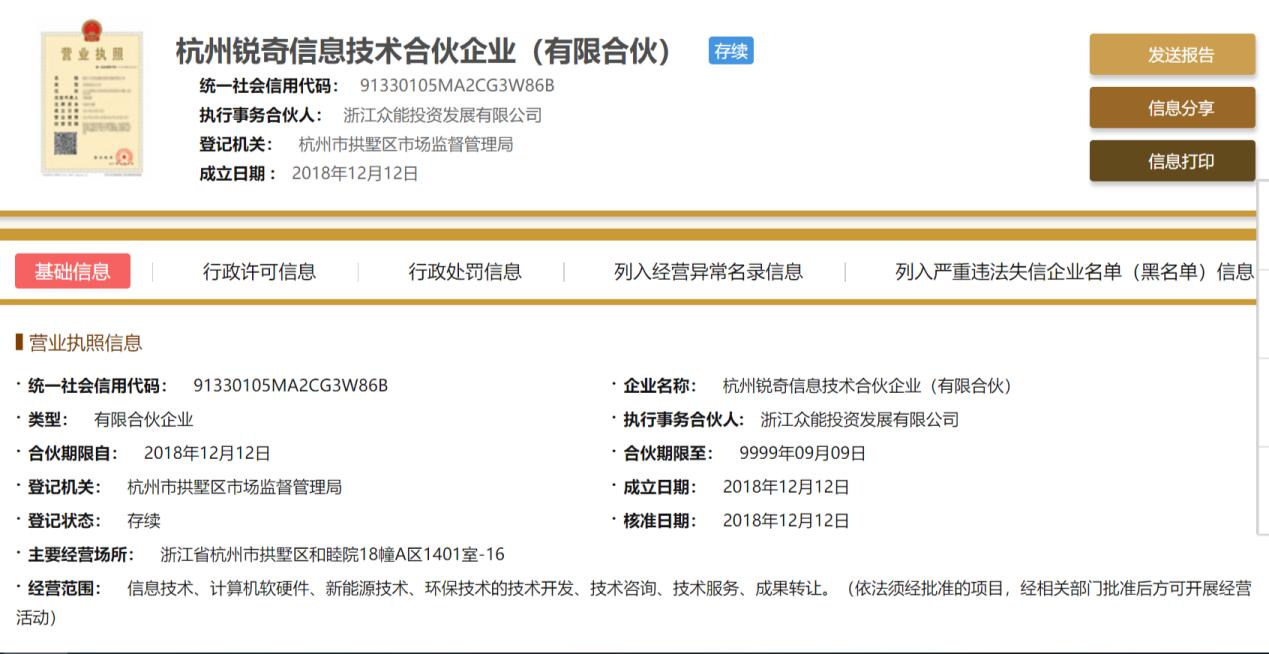Click the 登记状态 value 存续
The height and width of the screenshot is (654, 1269).
pos(144,521)
